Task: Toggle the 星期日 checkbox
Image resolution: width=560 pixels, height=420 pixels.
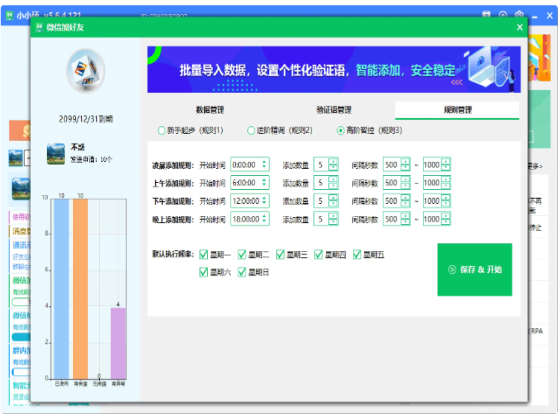Action: [x=242, y=272]
